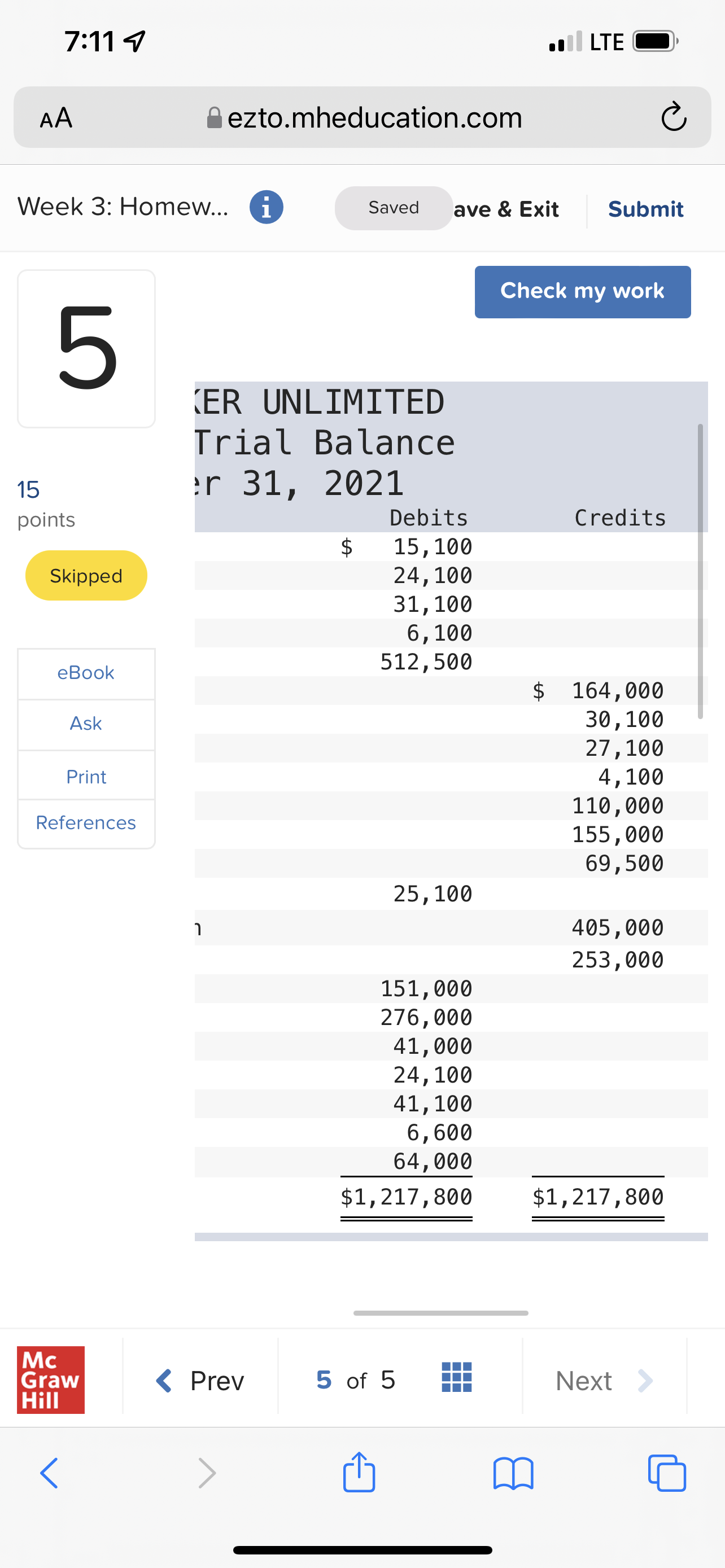This screenshot has height=1568, width=725.
Task: Click the horizontal scroll indicator below table
Action: pyautogui.click(x=440, y=1313)
